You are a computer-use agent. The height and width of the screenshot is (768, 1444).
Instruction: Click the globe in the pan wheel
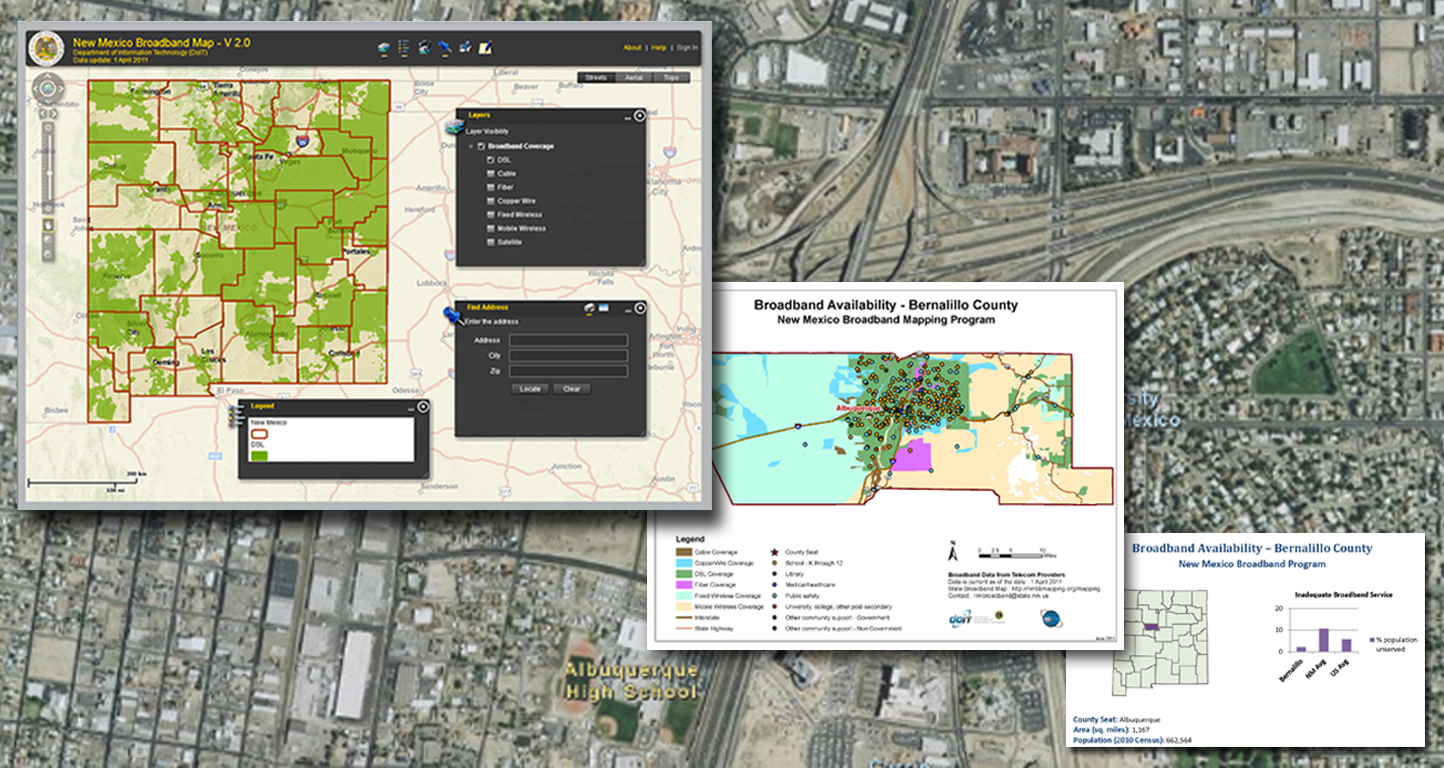pos(47,87)
